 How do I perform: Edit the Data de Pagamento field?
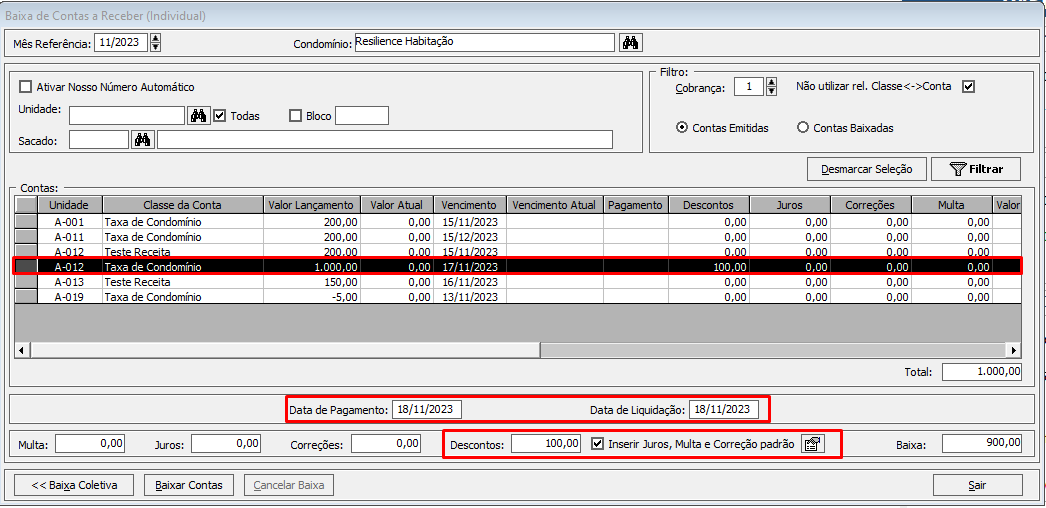coord(427,409)
